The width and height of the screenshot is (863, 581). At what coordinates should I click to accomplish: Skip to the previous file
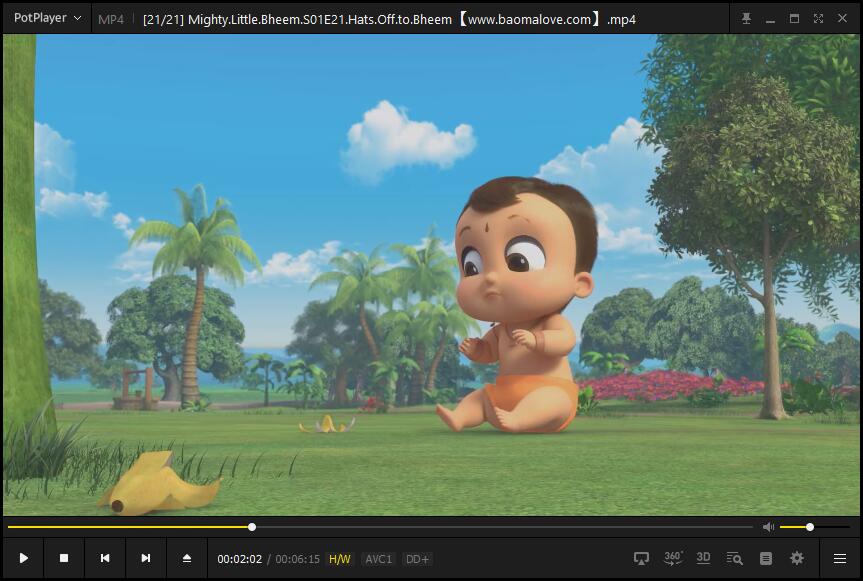pos(105,558)
